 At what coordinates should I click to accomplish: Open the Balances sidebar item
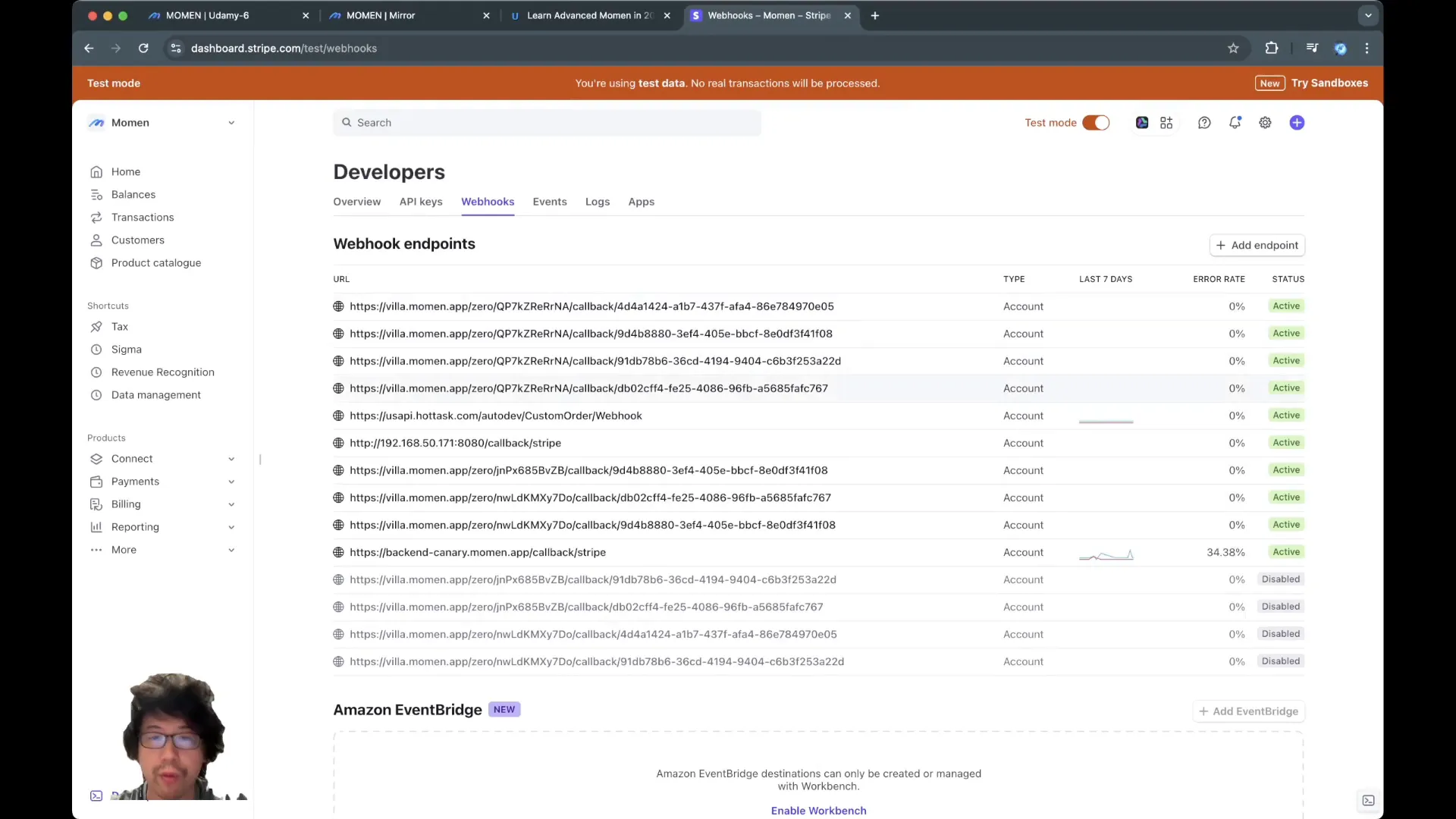coord(133,195)
